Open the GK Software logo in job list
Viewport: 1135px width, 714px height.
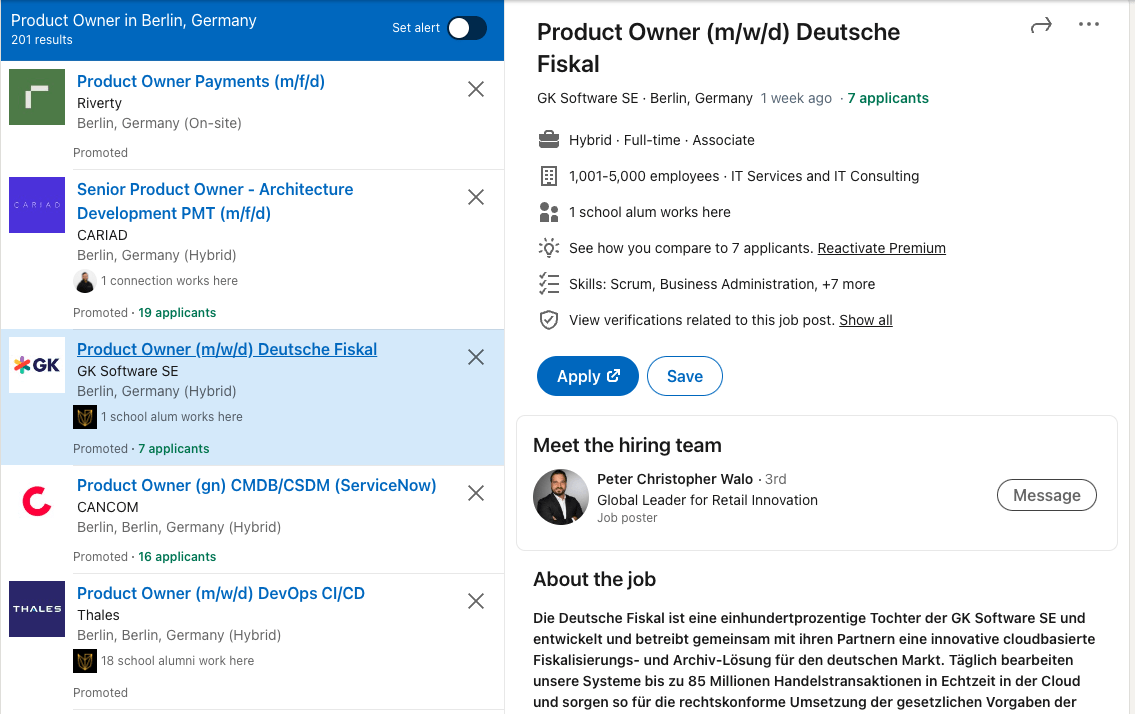click(x=37, y=365)
